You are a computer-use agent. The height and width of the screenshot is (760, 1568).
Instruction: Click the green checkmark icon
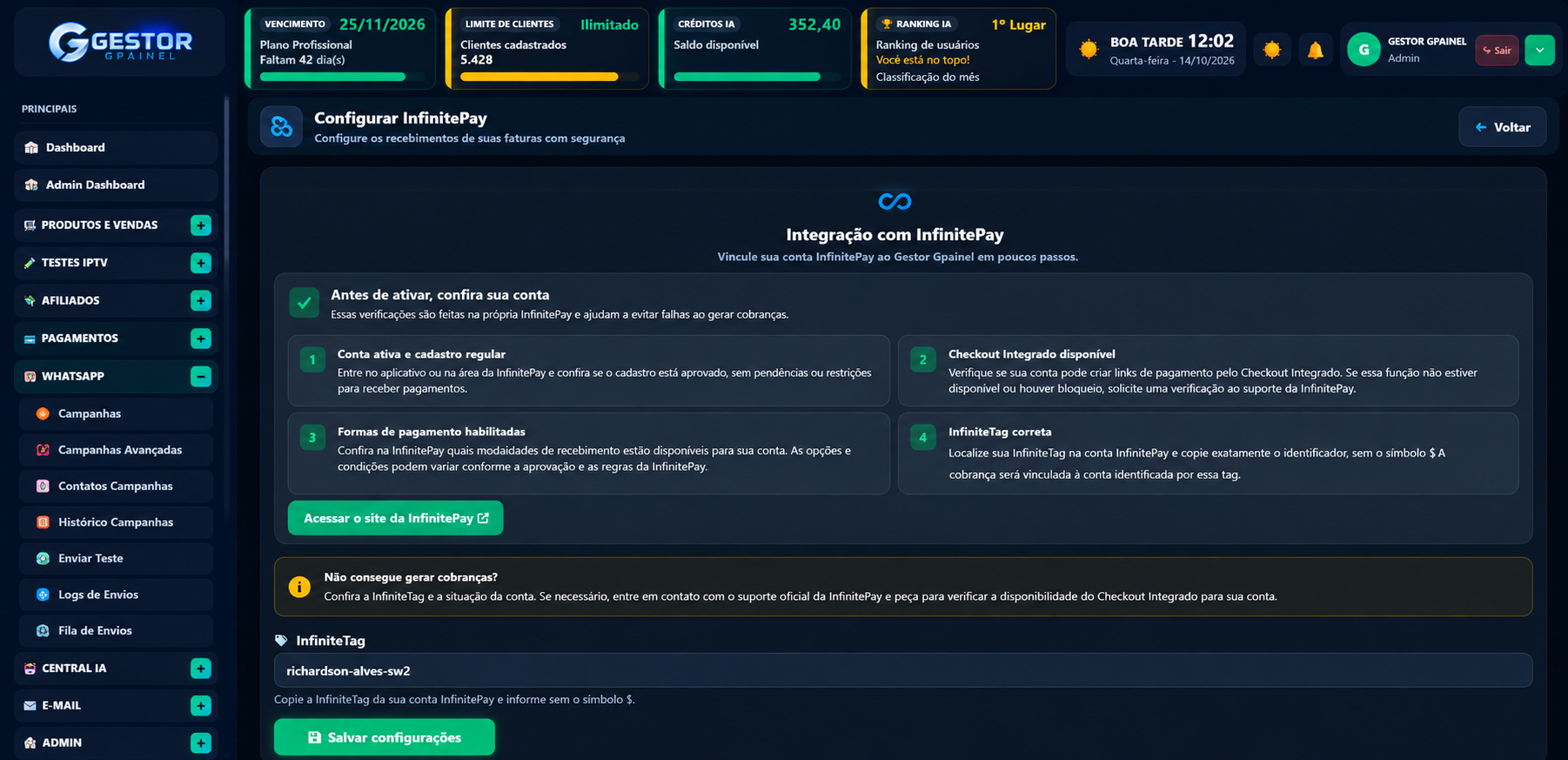(x=305, y=303)
